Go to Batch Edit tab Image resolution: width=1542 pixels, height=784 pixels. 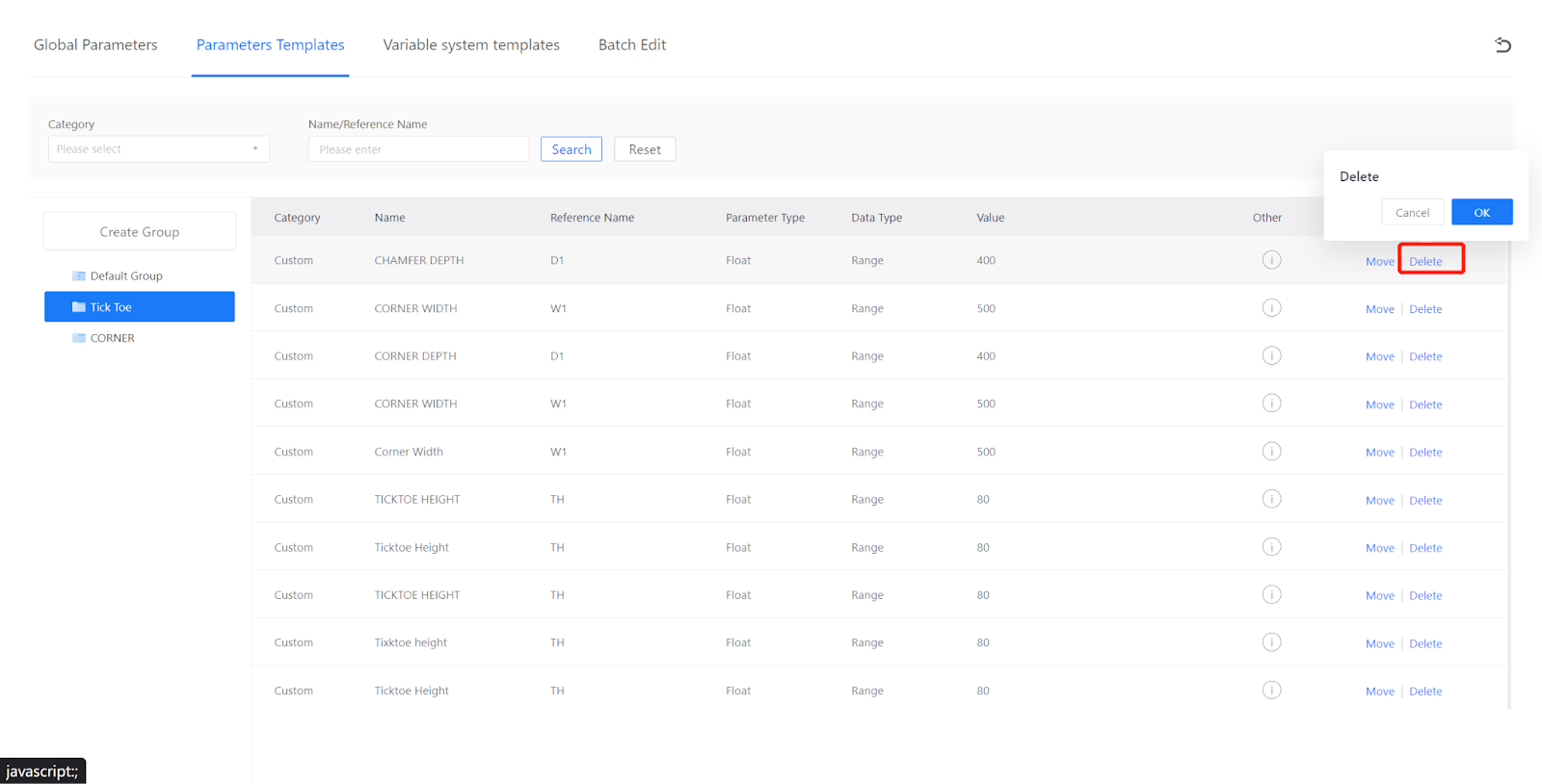(x=631, y=45)
